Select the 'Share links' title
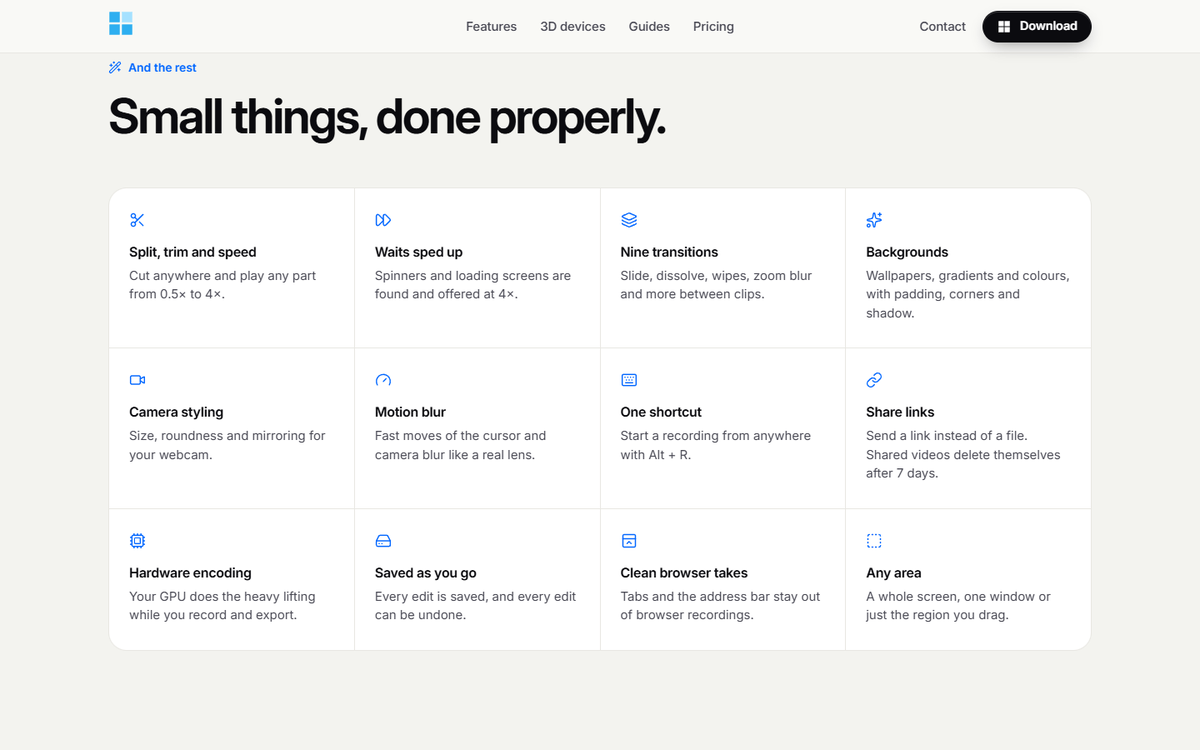Viewport: 1200px width, 750px height. click(x=900, y=412)
